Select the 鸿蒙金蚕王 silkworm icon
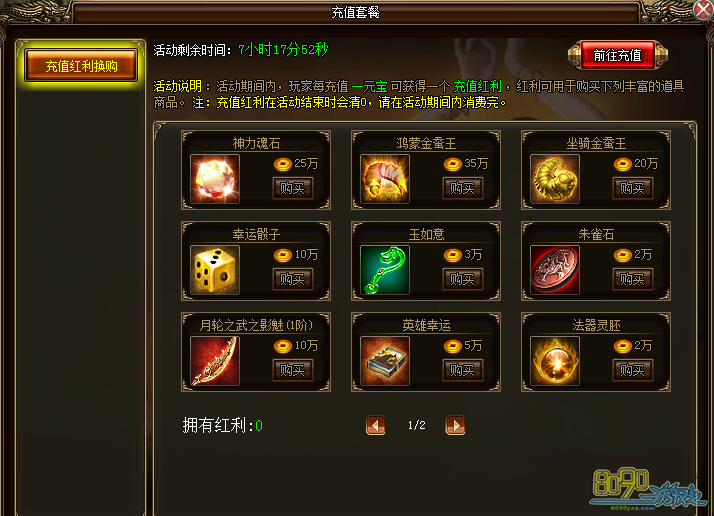The width and height of the screenshot is (714, 516). pyautogui.click(x=385, y=179)
